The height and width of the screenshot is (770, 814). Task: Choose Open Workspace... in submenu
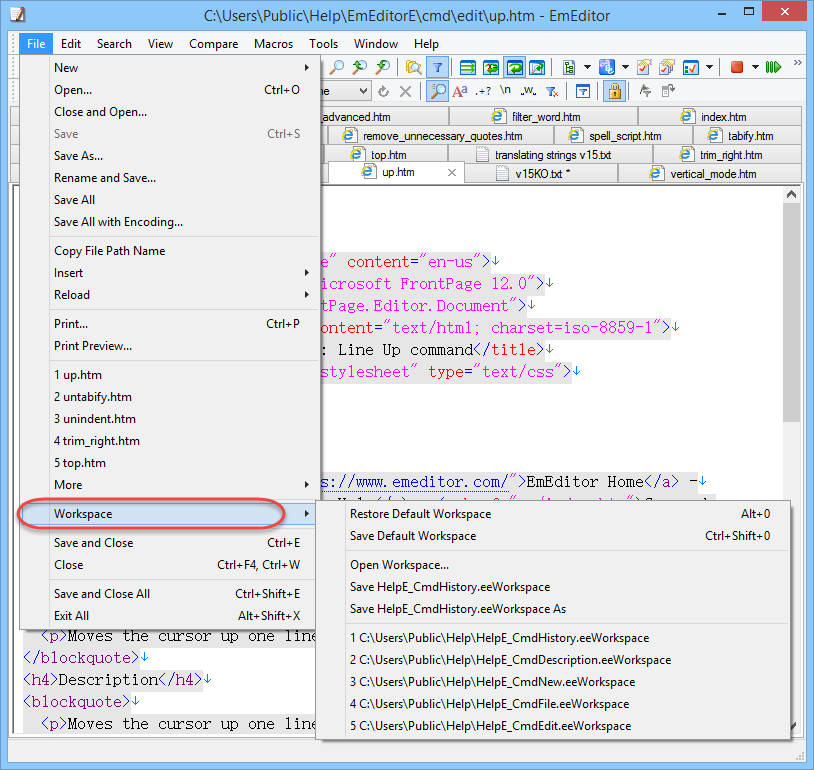click(x=553, y=564)
